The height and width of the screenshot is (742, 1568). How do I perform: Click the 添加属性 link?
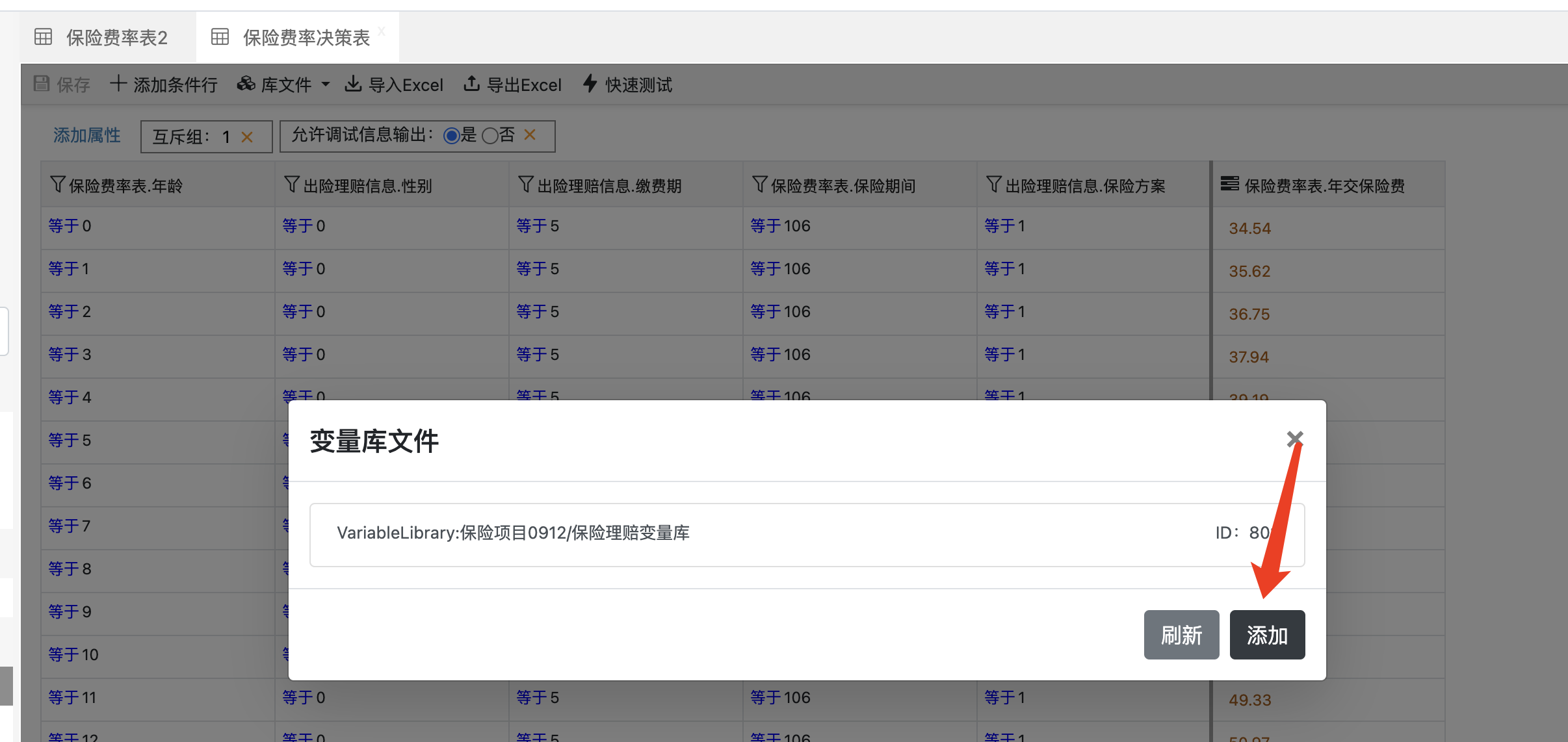coord(86,136)
